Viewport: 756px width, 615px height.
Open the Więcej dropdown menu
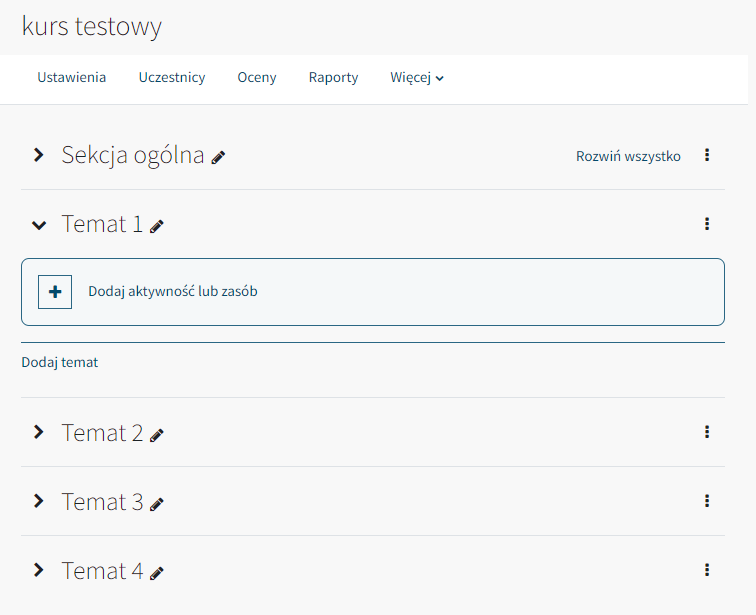[417, 78]
